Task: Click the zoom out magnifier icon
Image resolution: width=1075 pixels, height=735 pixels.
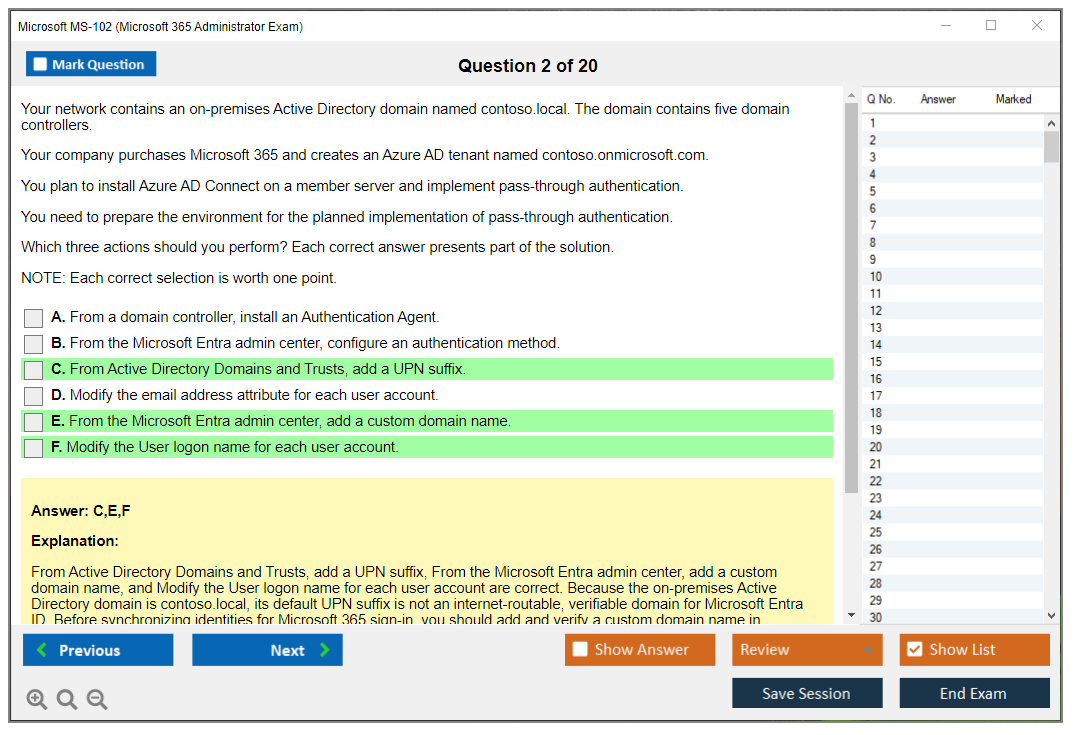Action: [97, 699]
